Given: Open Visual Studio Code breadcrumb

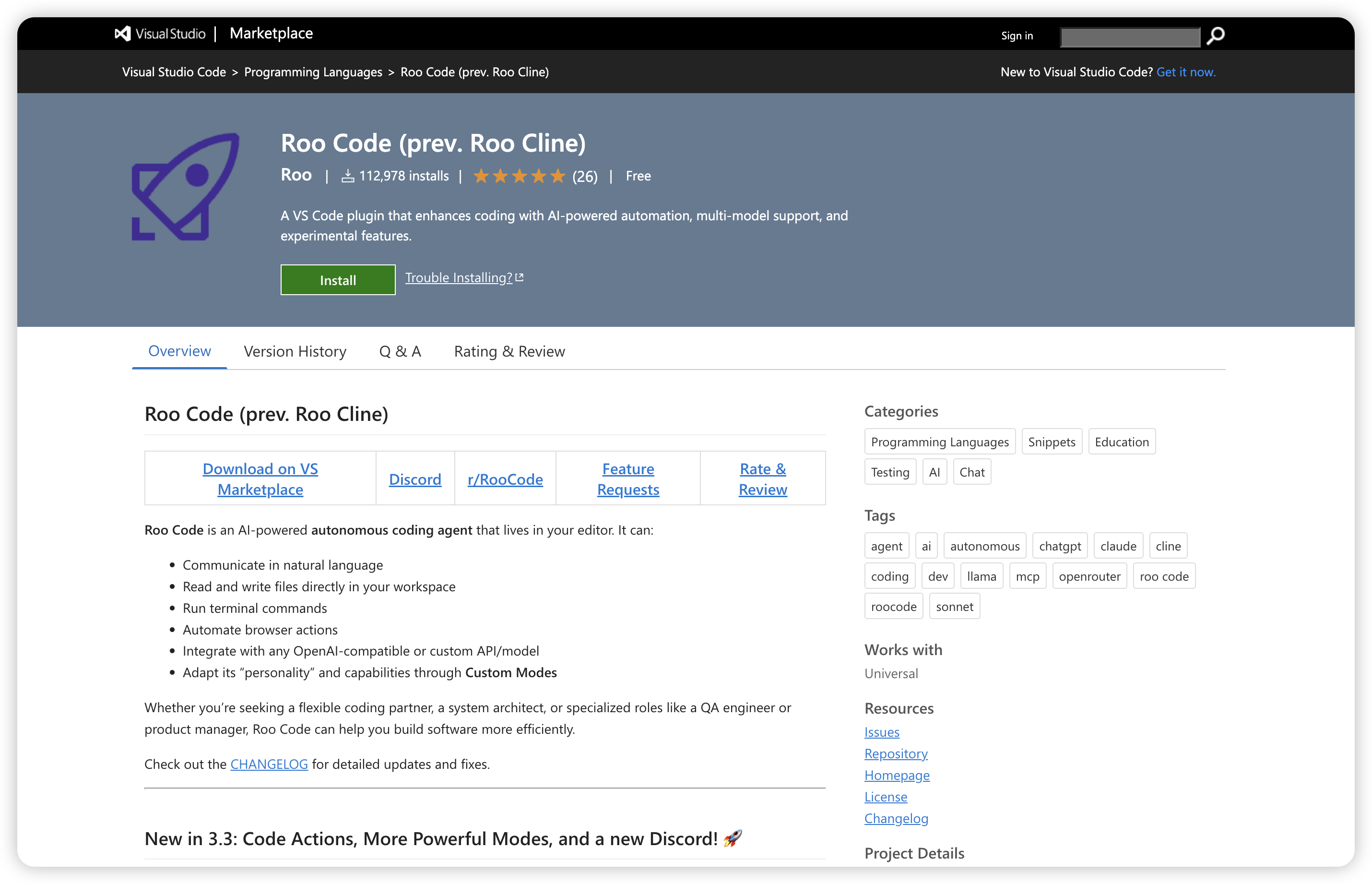Looking at the screenshot, I should (x=174, y=72).
